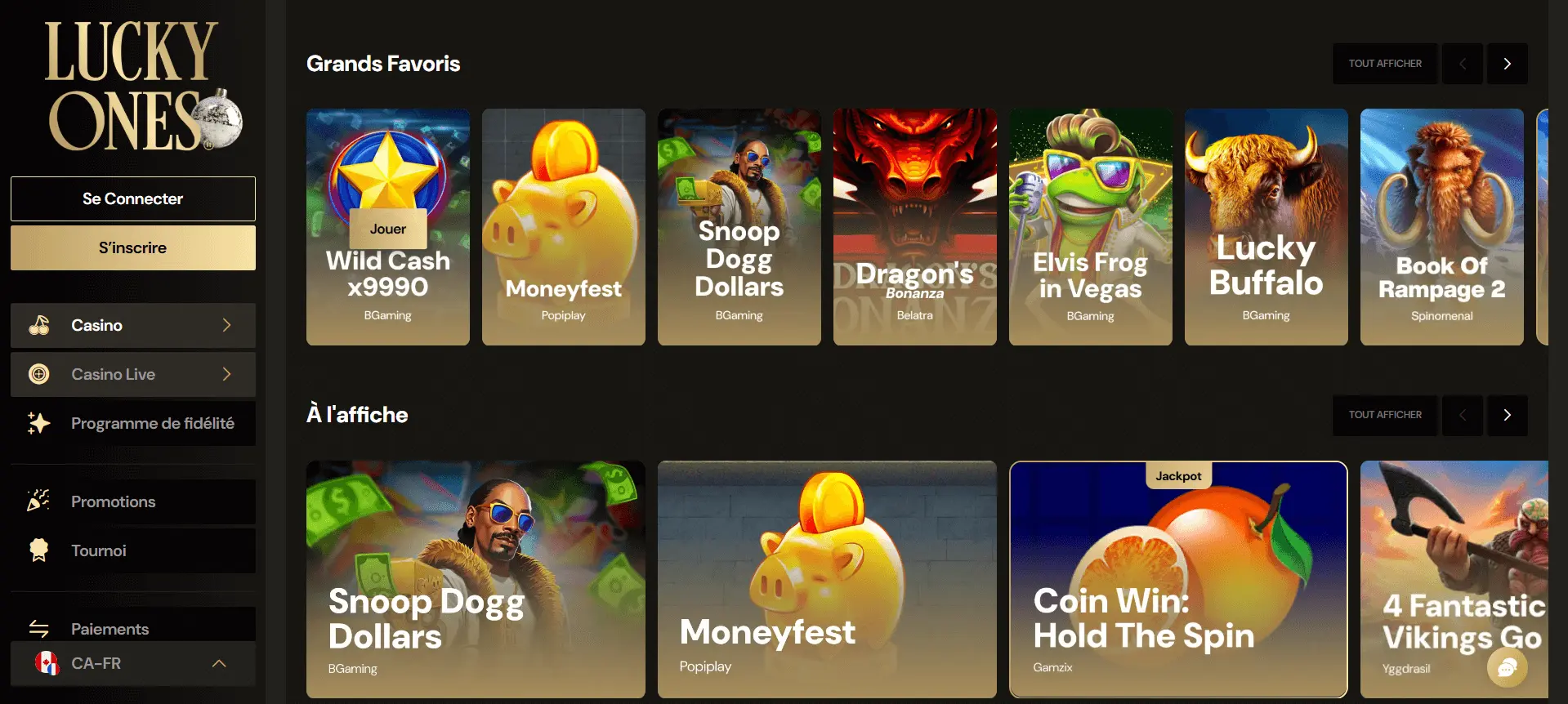Viewport: 1568px width, 704px height.
Task: Click the Canada flag language icon
Action: pos(47,663)
